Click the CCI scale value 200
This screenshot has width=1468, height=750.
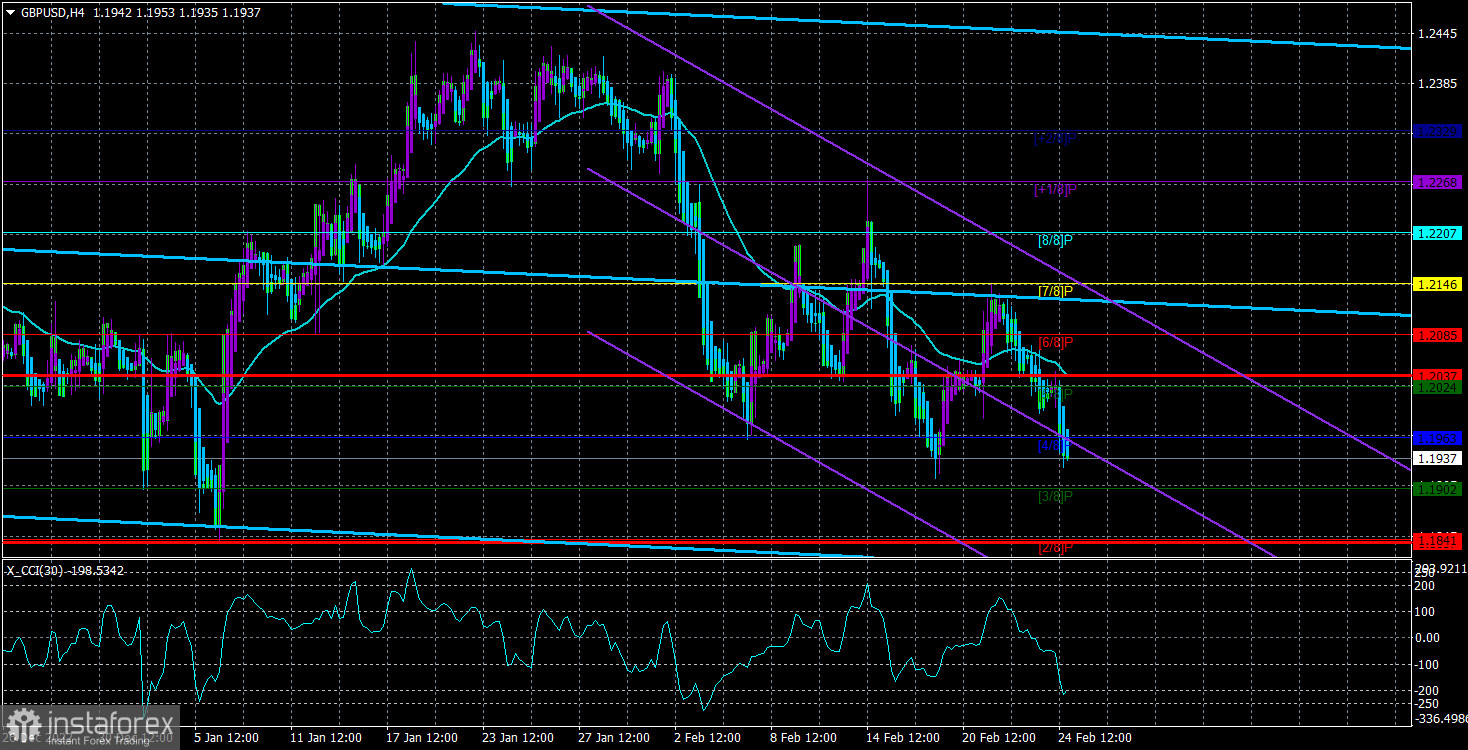(1426, 585)
